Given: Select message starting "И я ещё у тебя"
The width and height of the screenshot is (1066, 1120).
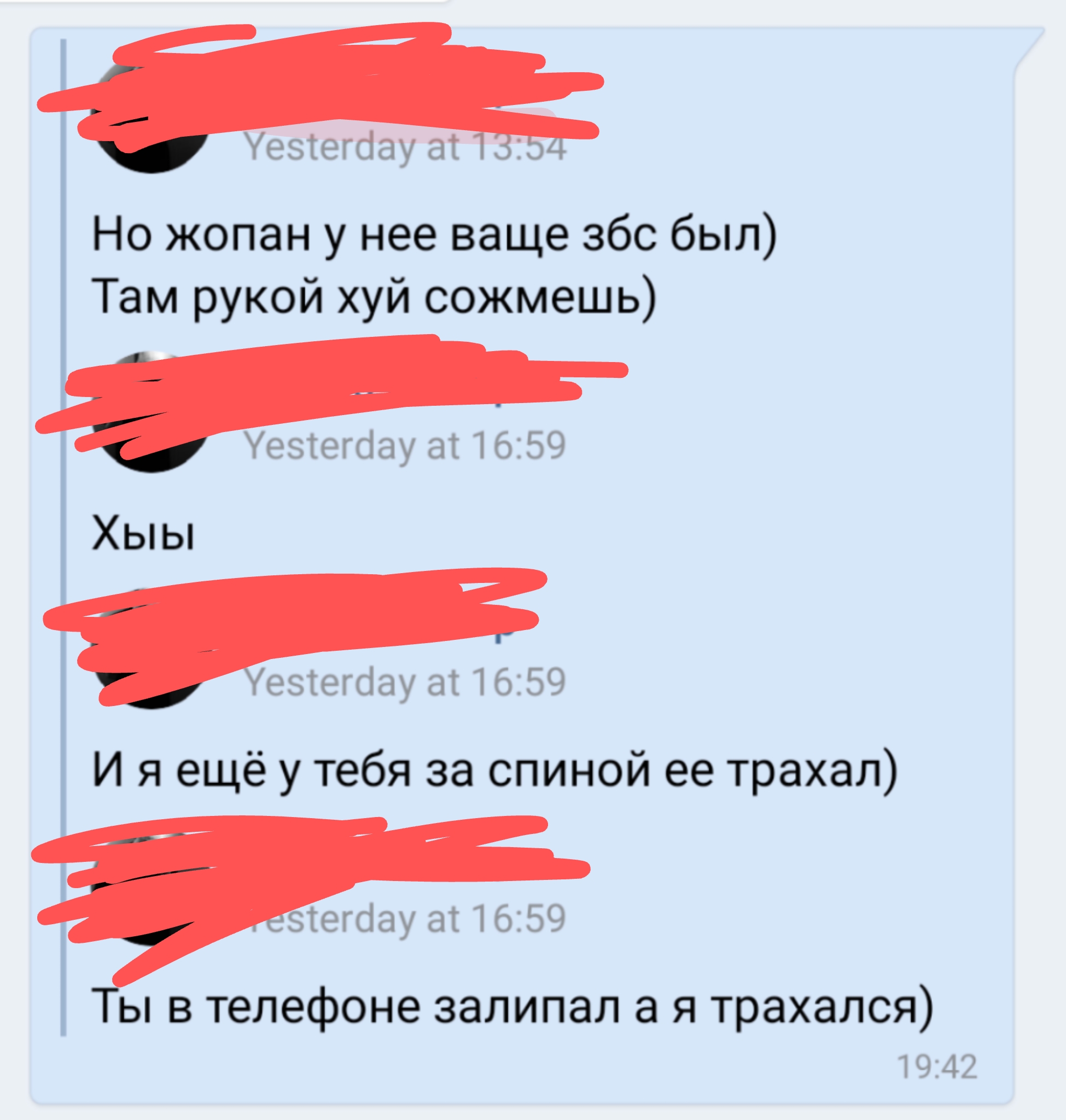Looking at the screenshot, I should (x=494, y=771).
